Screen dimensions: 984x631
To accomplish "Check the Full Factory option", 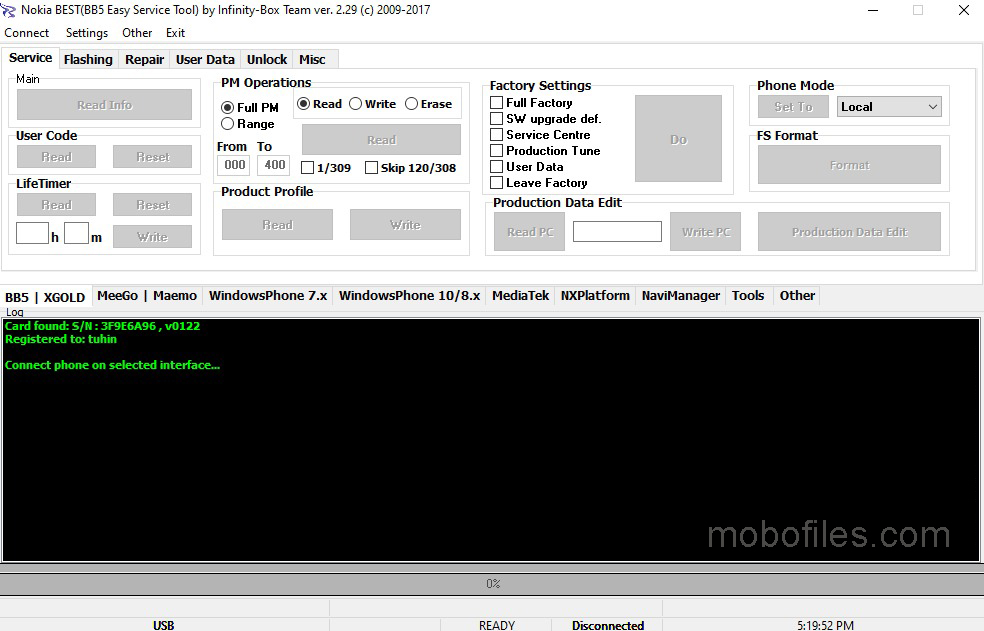I will 531,102.
